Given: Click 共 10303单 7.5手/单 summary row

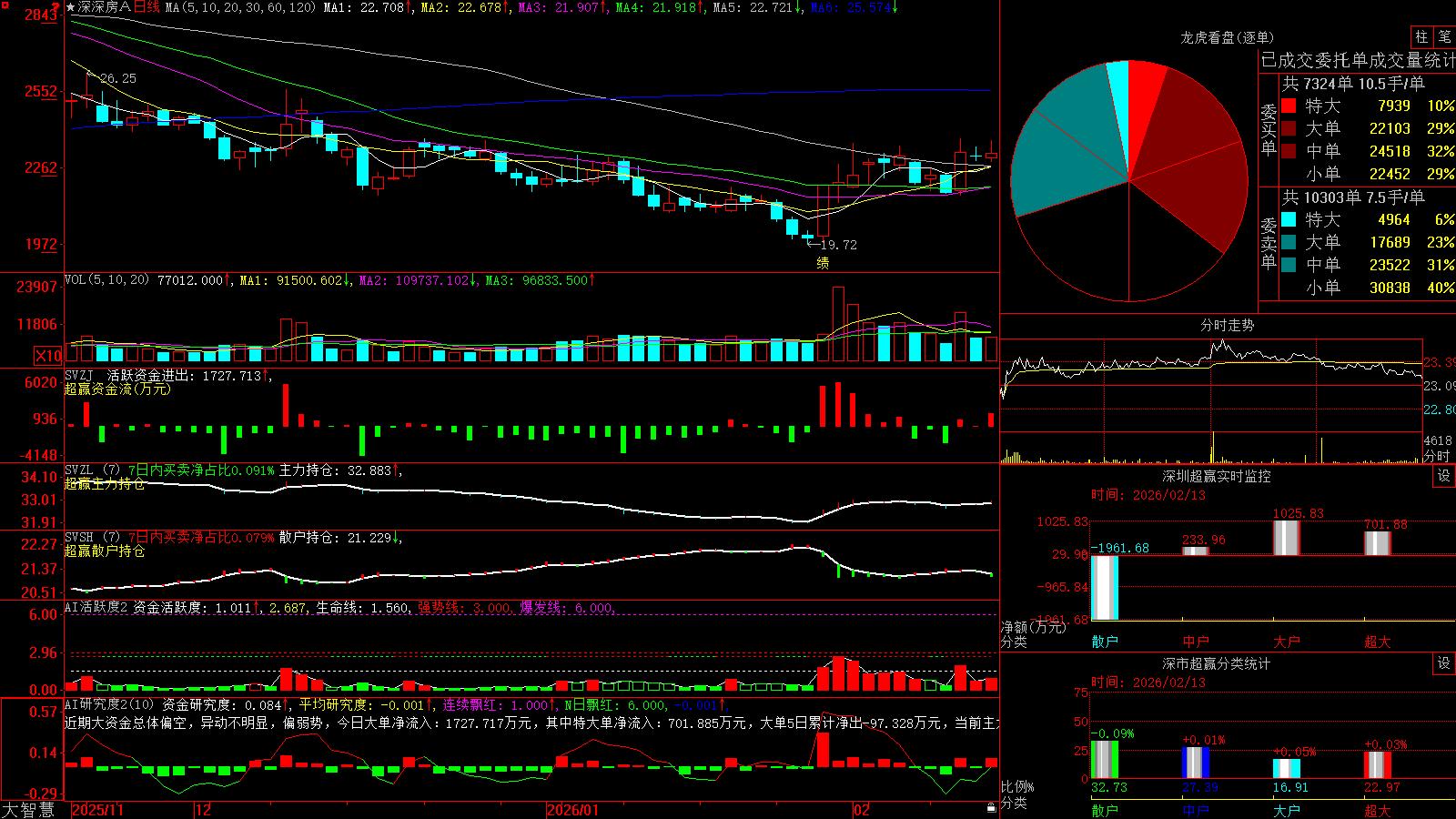Looking at the screenshot, I should pos(1353,197).
